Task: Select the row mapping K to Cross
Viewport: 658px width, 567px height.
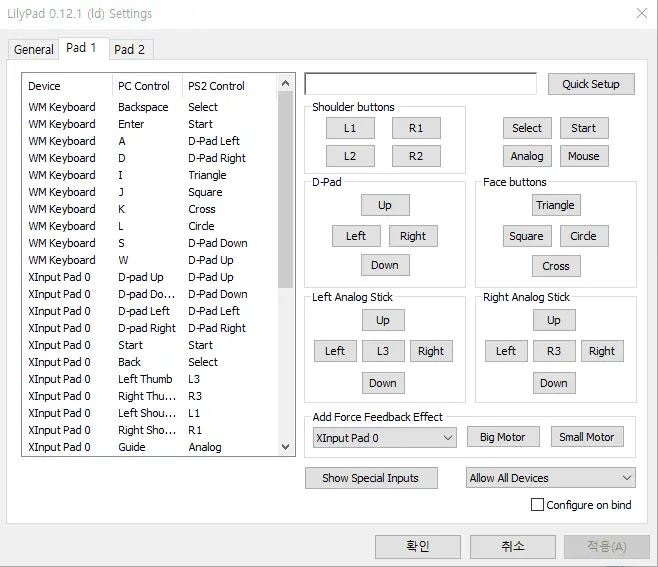Action: coord(150,209)
